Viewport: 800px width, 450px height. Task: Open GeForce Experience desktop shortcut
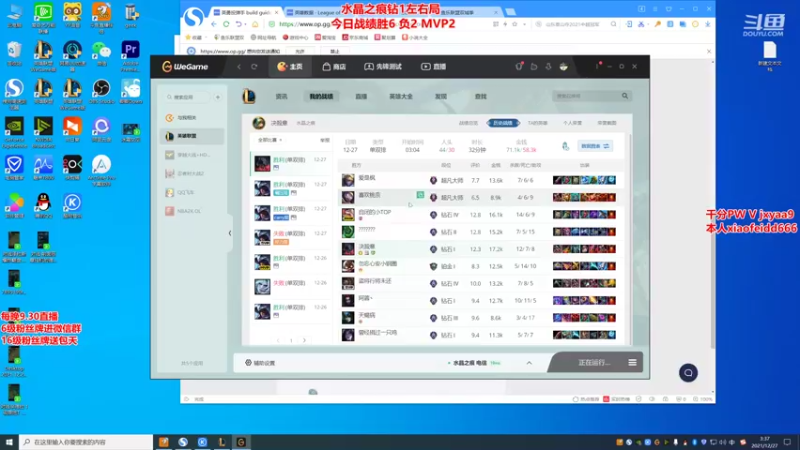point(14,131)
